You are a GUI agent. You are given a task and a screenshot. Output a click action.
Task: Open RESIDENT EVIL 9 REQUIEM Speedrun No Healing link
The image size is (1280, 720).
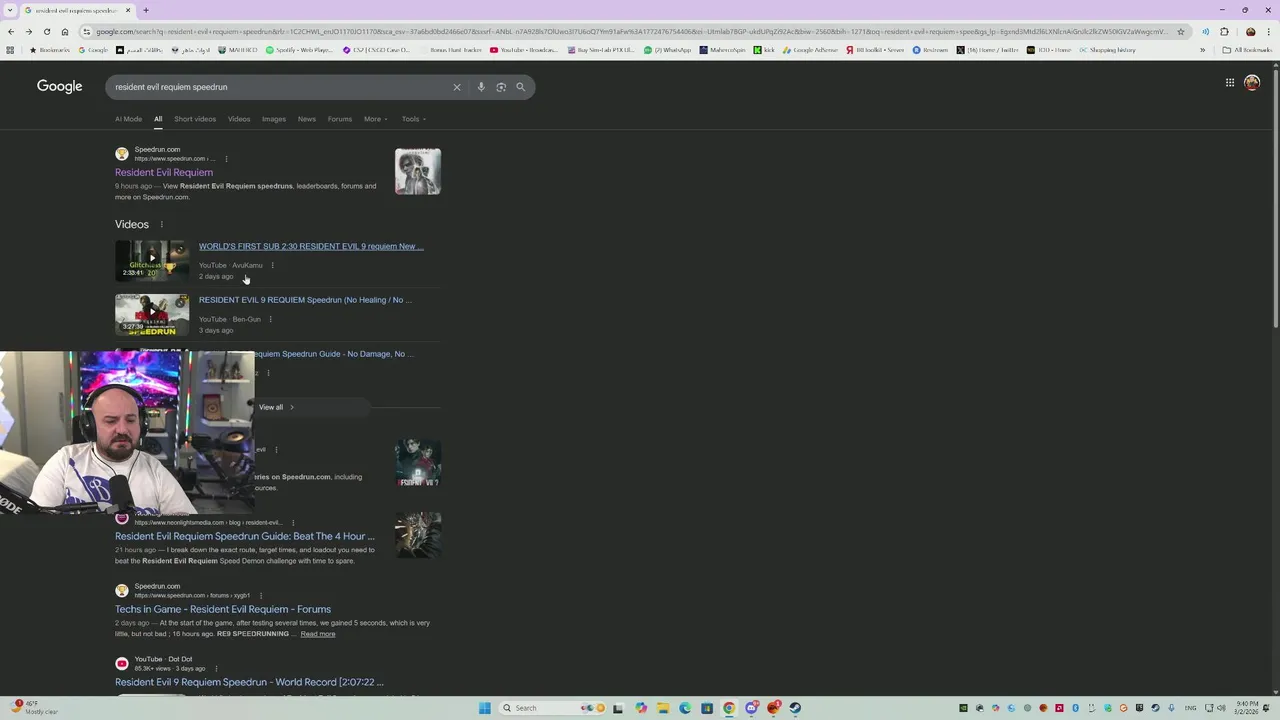click(x=305, y=300)
